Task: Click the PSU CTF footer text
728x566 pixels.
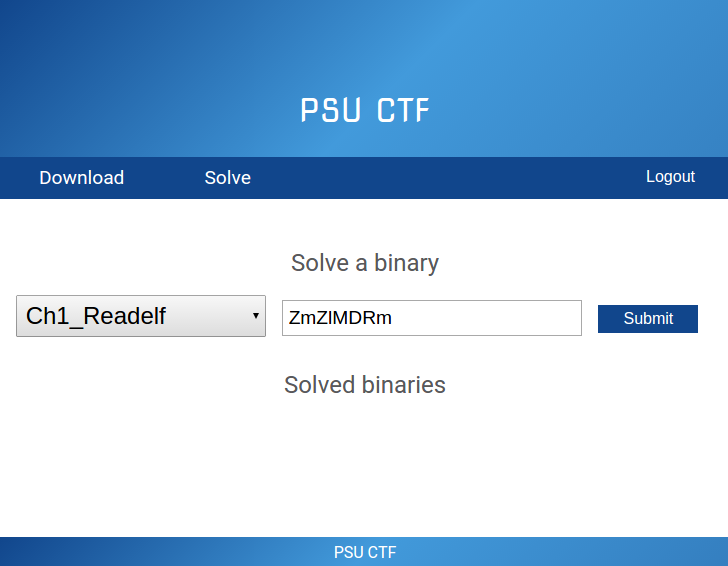Action: point(364,552)
